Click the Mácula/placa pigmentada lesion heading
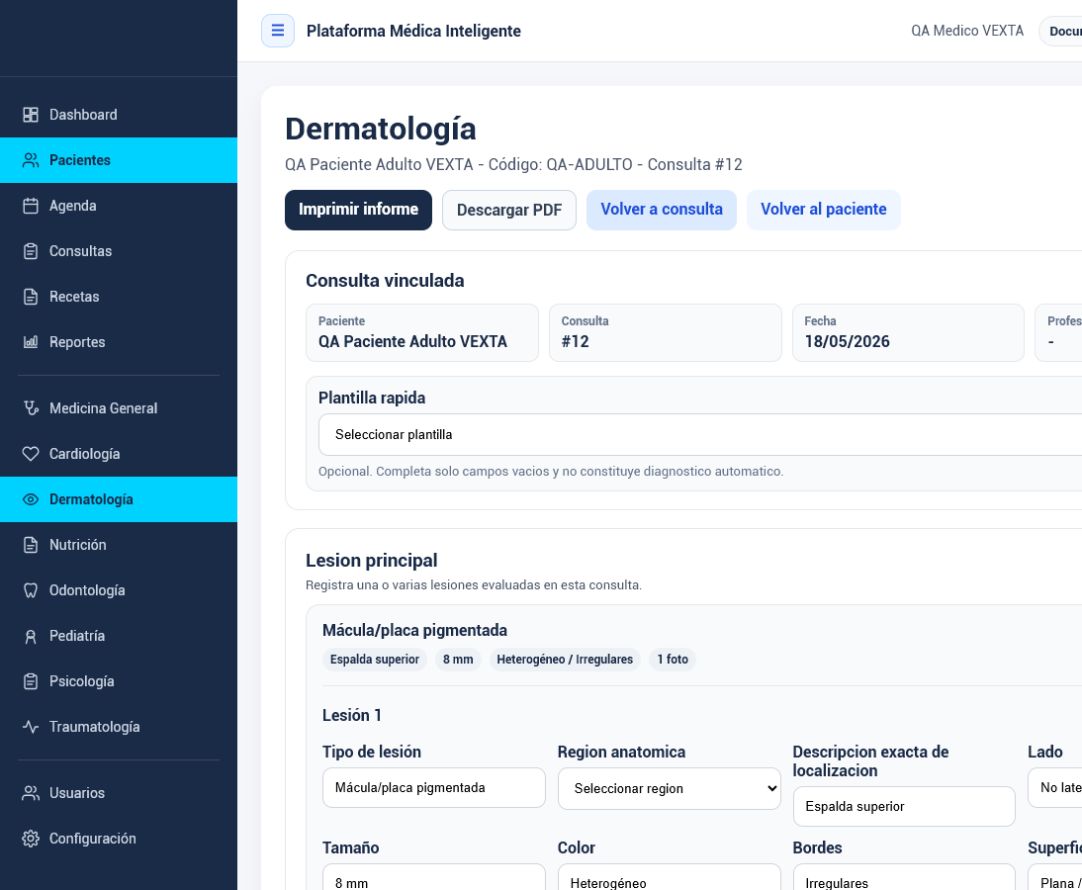 coord(415,630)
